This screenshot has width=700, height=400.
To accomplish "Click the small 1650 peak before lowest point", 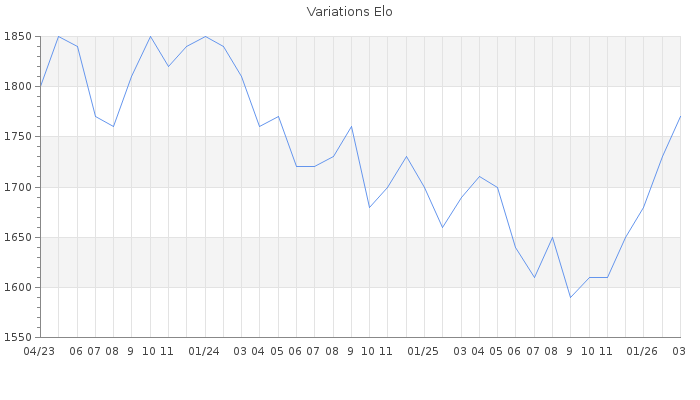I will click(552, 237).
